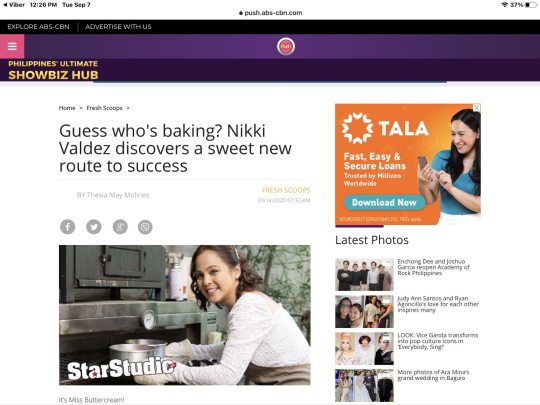Open Judy Ann Santos and Ryan Agoncillo story
The height and width of the screenshot is (405, 540).
click(x=438, y=304)
